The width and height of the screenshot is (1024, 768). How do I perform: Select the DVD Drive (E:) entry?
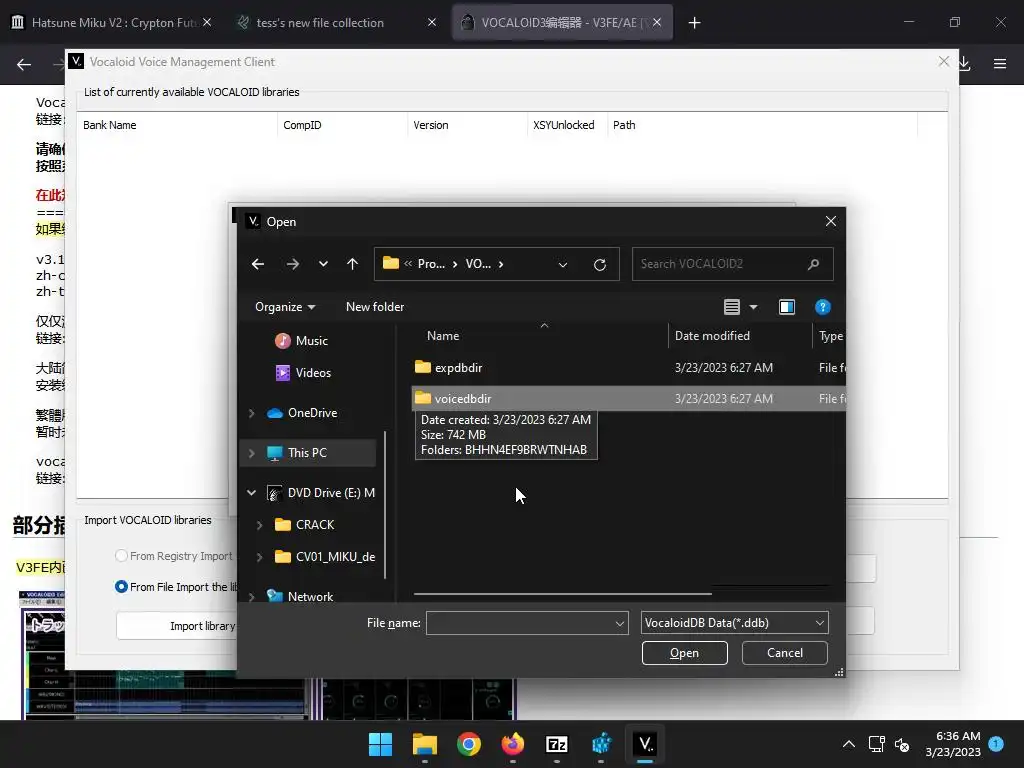[x=331, y=493]
